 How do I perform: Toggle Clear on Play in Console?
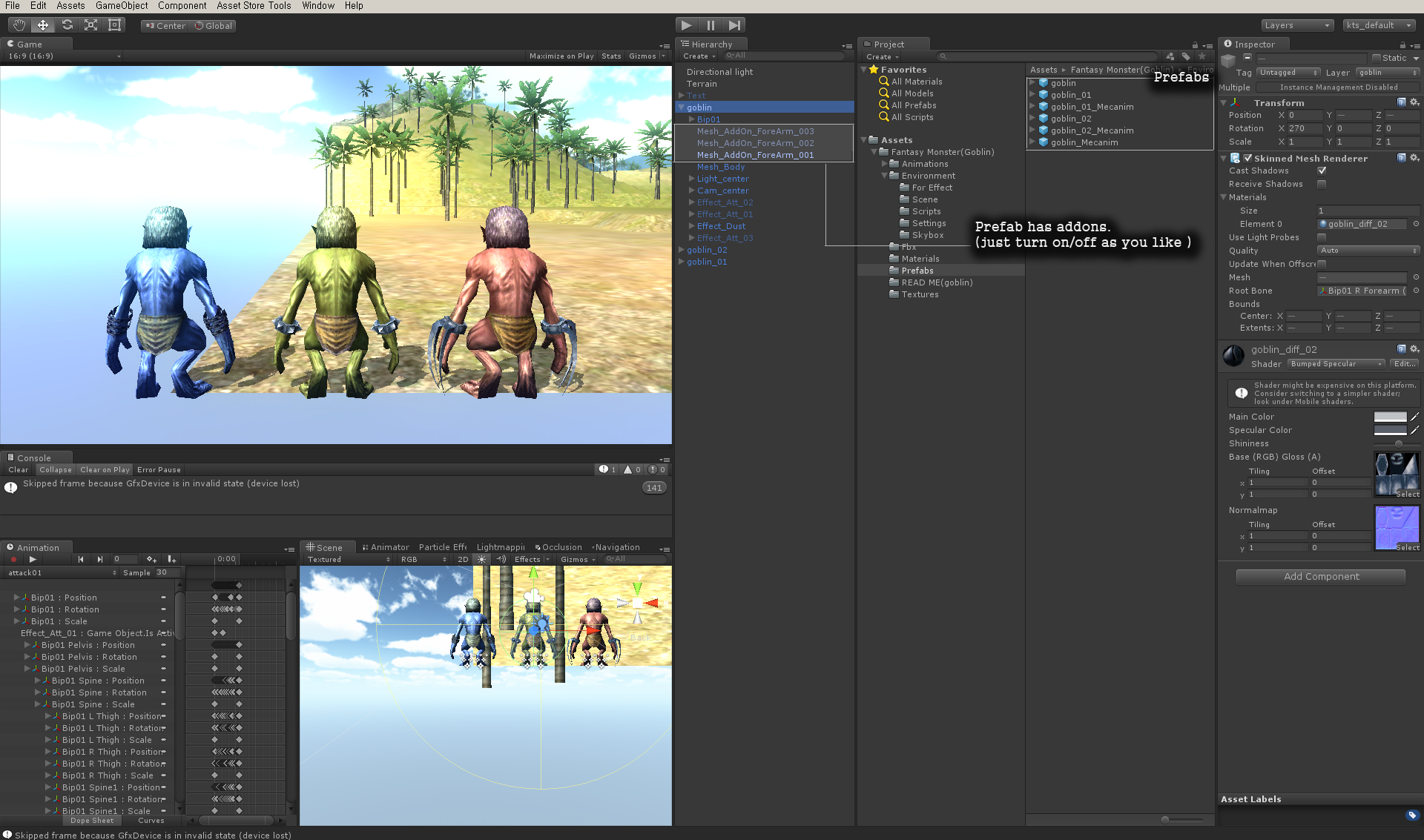click(105, 470)
